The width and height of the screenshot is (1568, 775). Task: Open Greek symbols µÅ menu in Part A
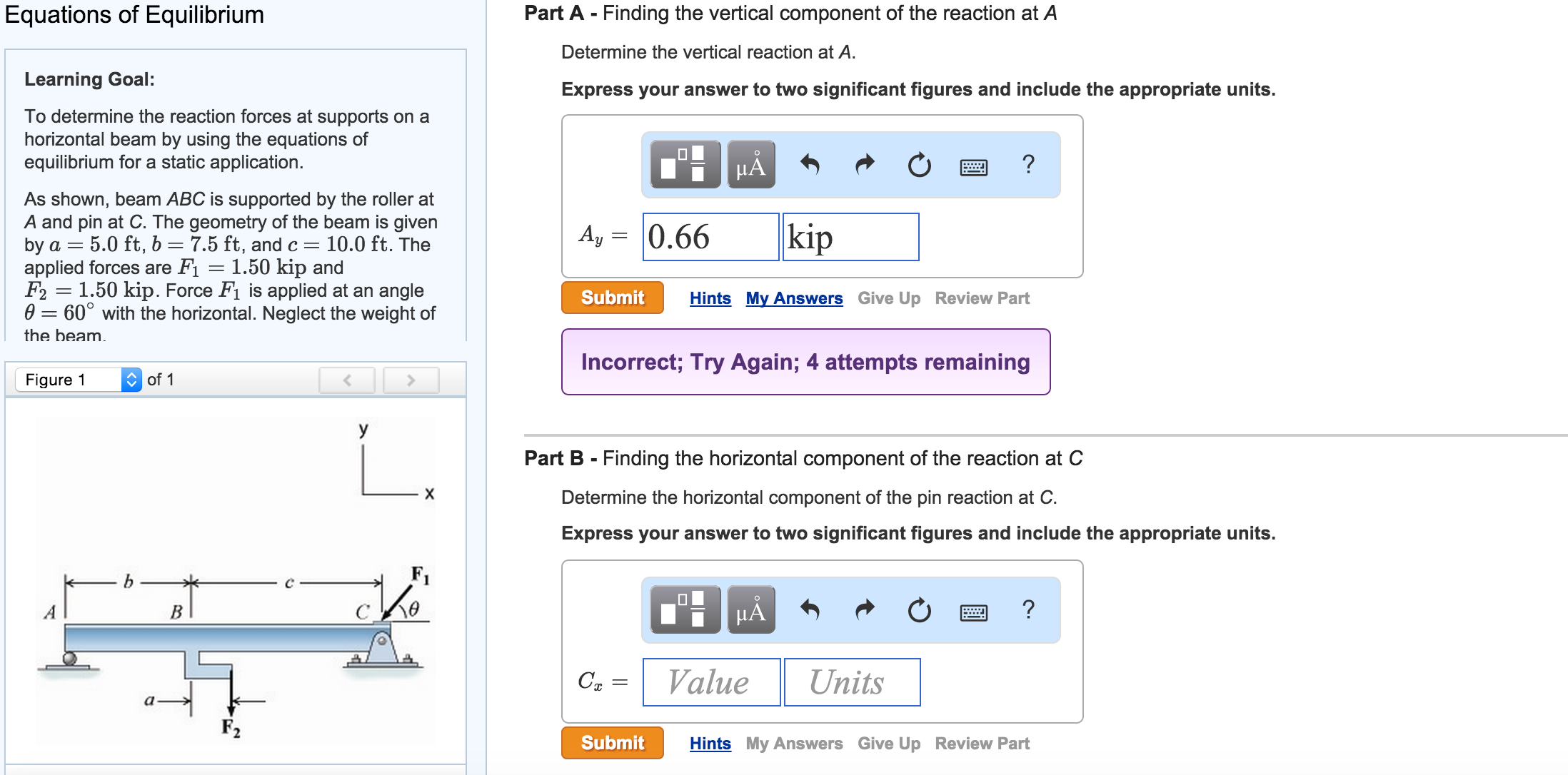pyautogui.click(x=751, y=165)
